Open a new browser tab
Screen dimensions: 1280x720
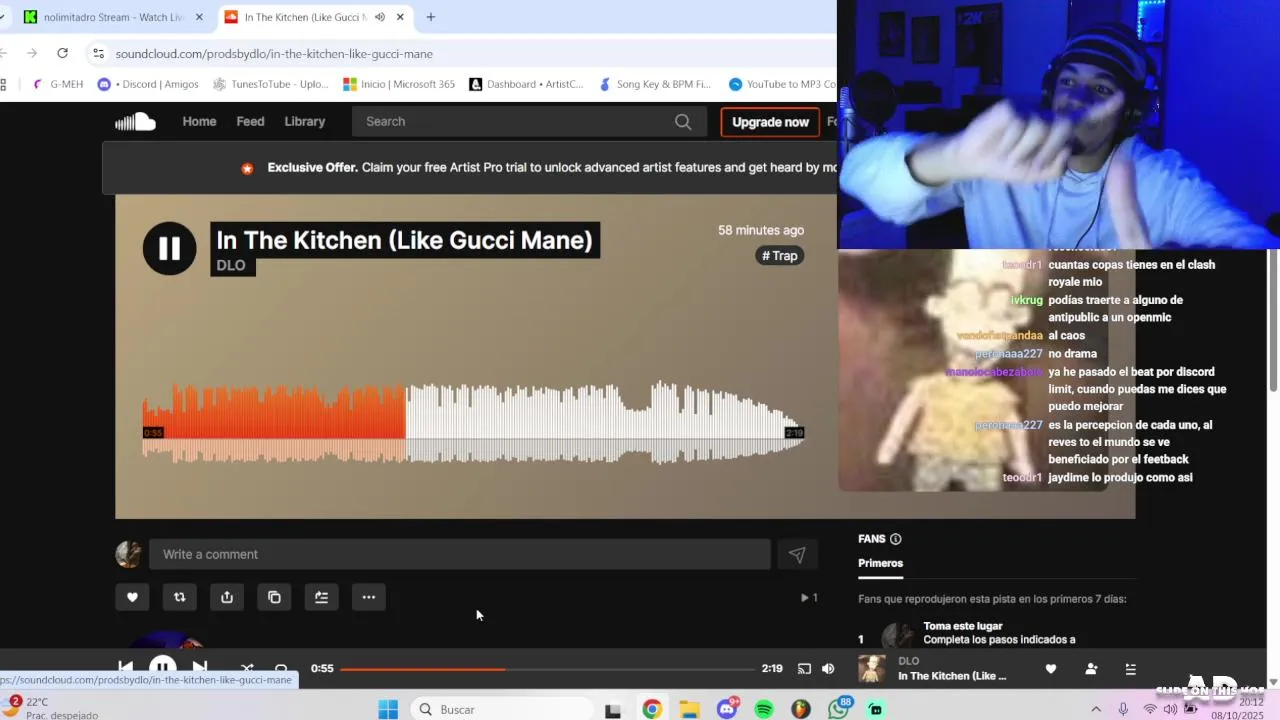pos(431,17)
